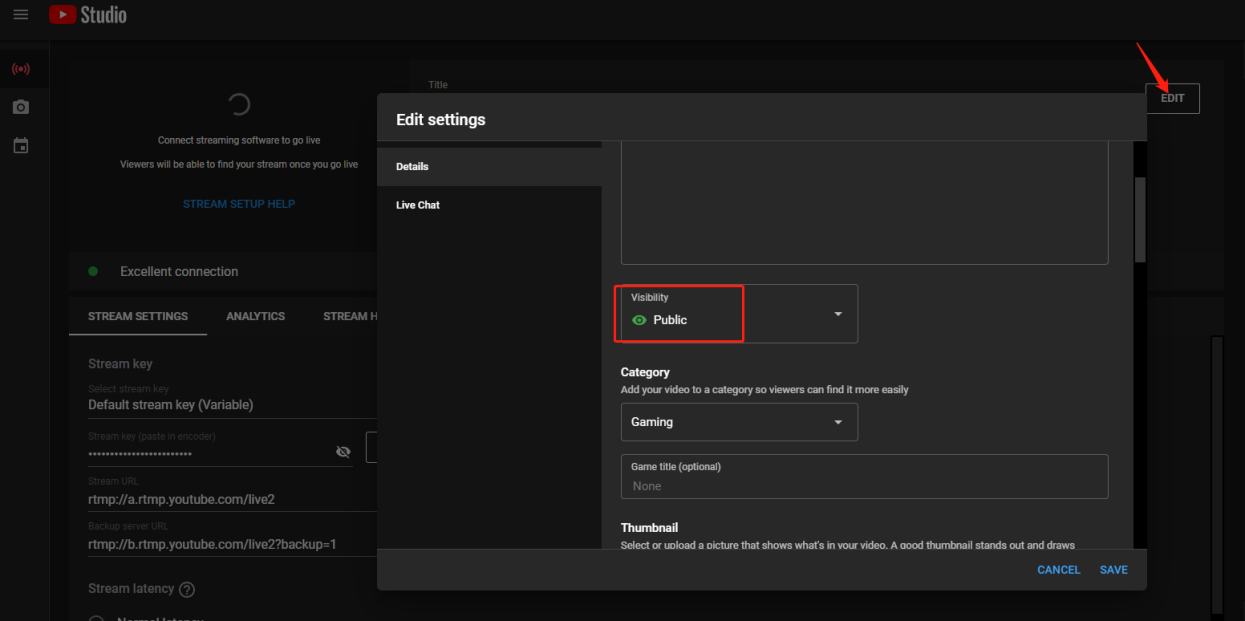Click the Backup server URL value

tap(212, 545)
